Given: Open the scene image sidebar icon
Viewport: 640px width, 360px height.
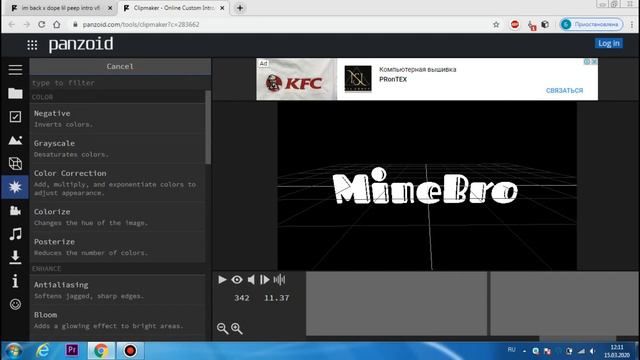Looking at the screenshot, I should [x=15, y=140].
